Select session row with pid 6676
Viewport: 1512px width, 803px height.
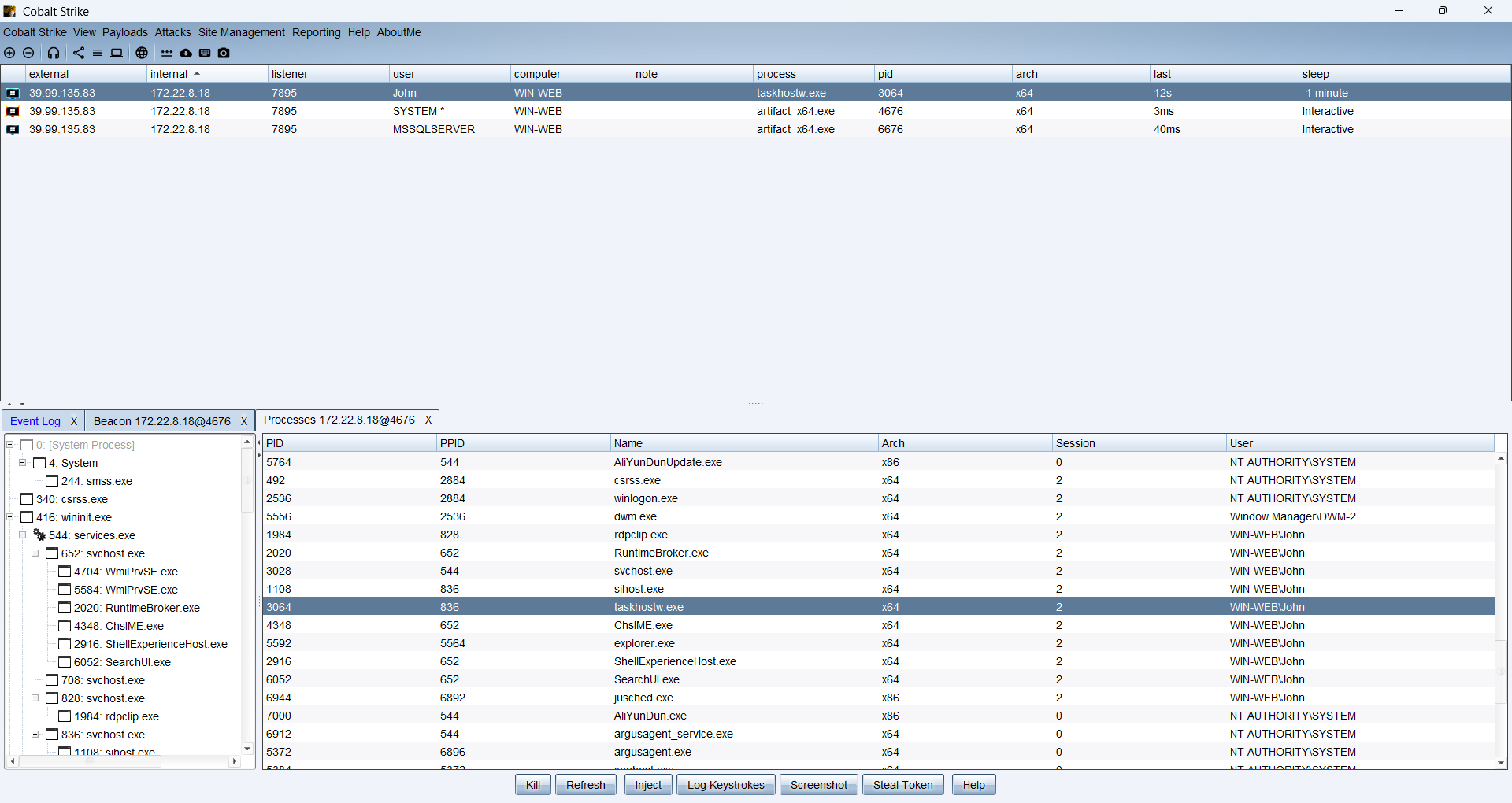point(756,129)
